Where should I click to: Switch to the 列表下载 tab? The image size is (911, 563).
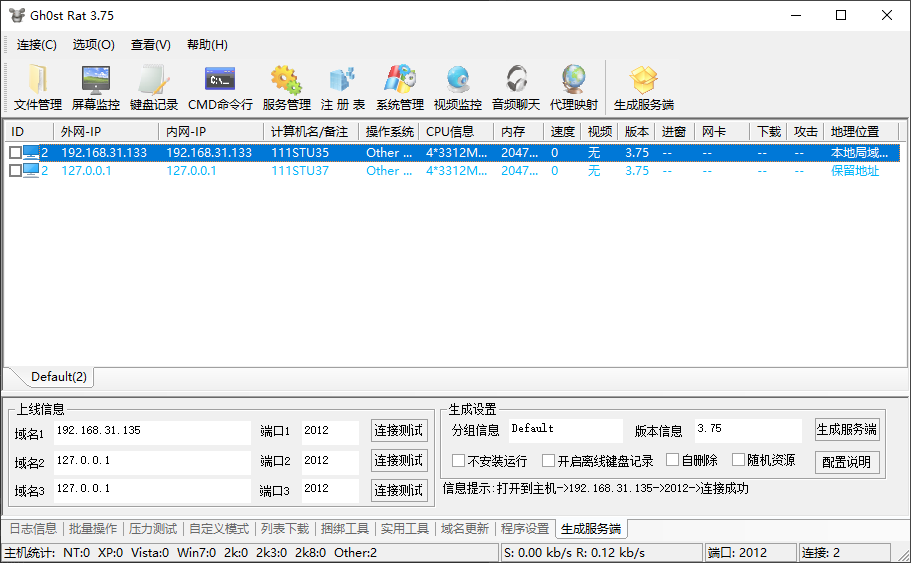click(x=285, y=529)
